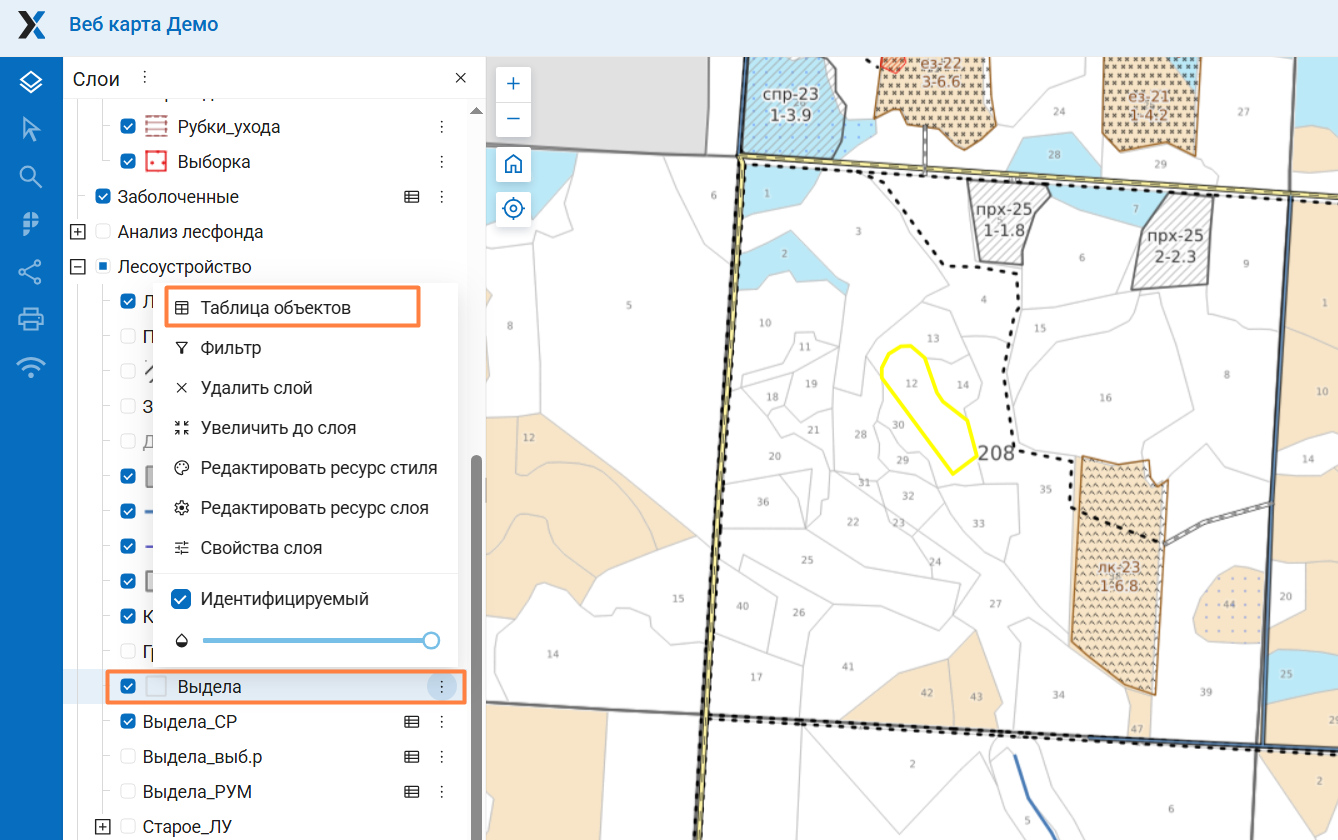The height and width of the screenshot is (840, 1338).
Task: Select the identify cursor tool in sidebar
Action: coord(31,130)
